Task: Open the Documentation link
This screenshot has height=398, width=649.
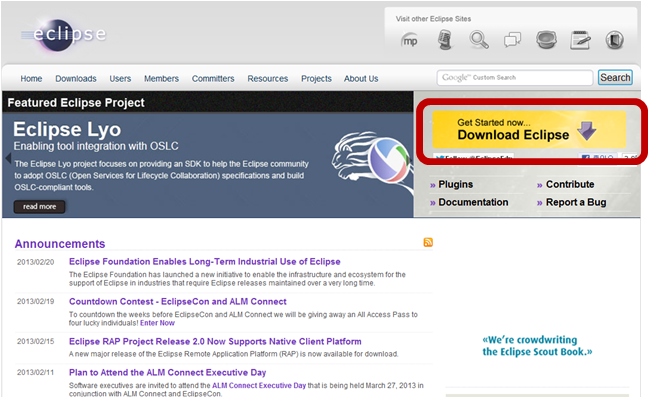Action: 473,202
